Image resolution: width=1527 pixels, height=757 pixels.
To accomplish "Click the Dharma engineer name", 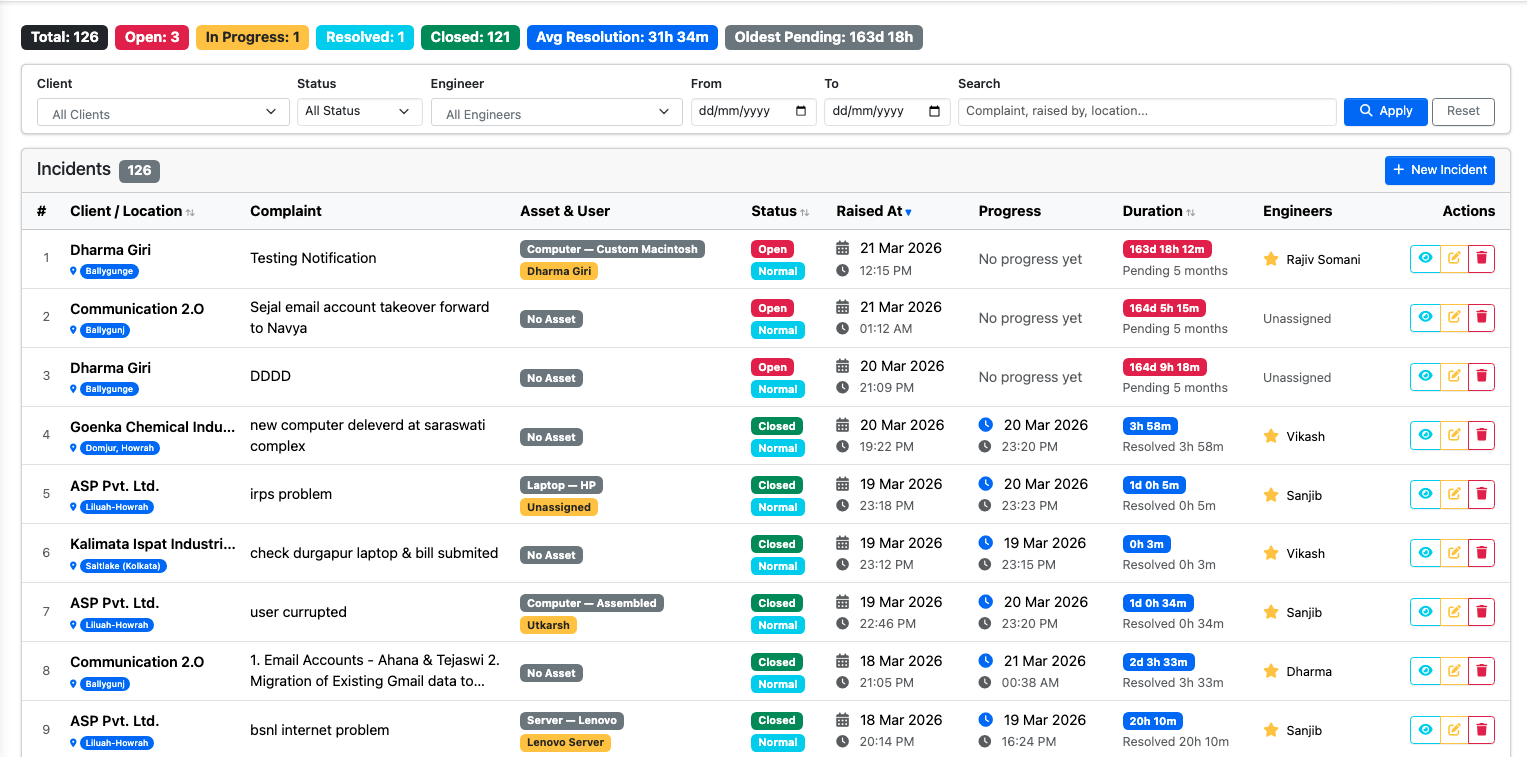I will (x=1309, y=672).
